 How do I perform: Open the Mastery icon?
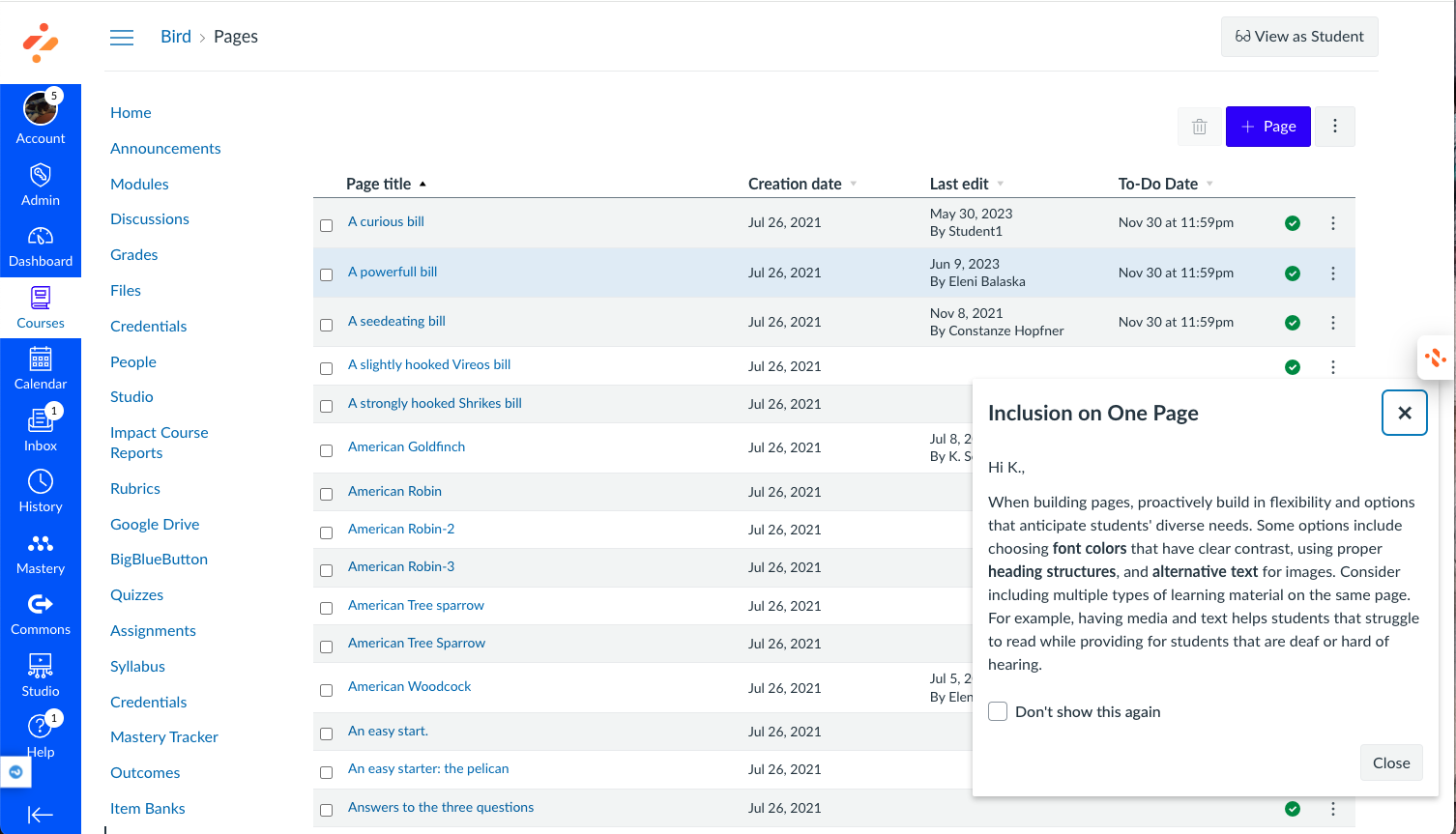41,543
